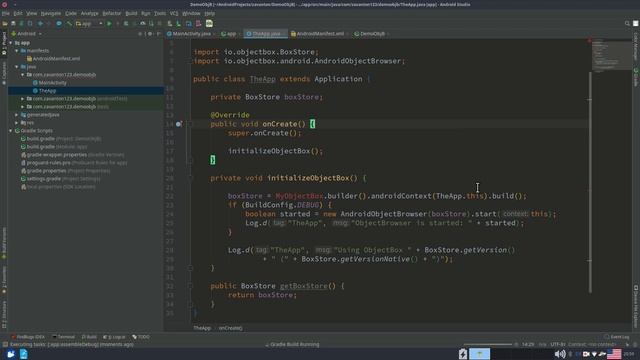Click the editor vertical scrollbar
Image resolution: width=640 pixels, height=360 pixels.
(x=590, y=182)
